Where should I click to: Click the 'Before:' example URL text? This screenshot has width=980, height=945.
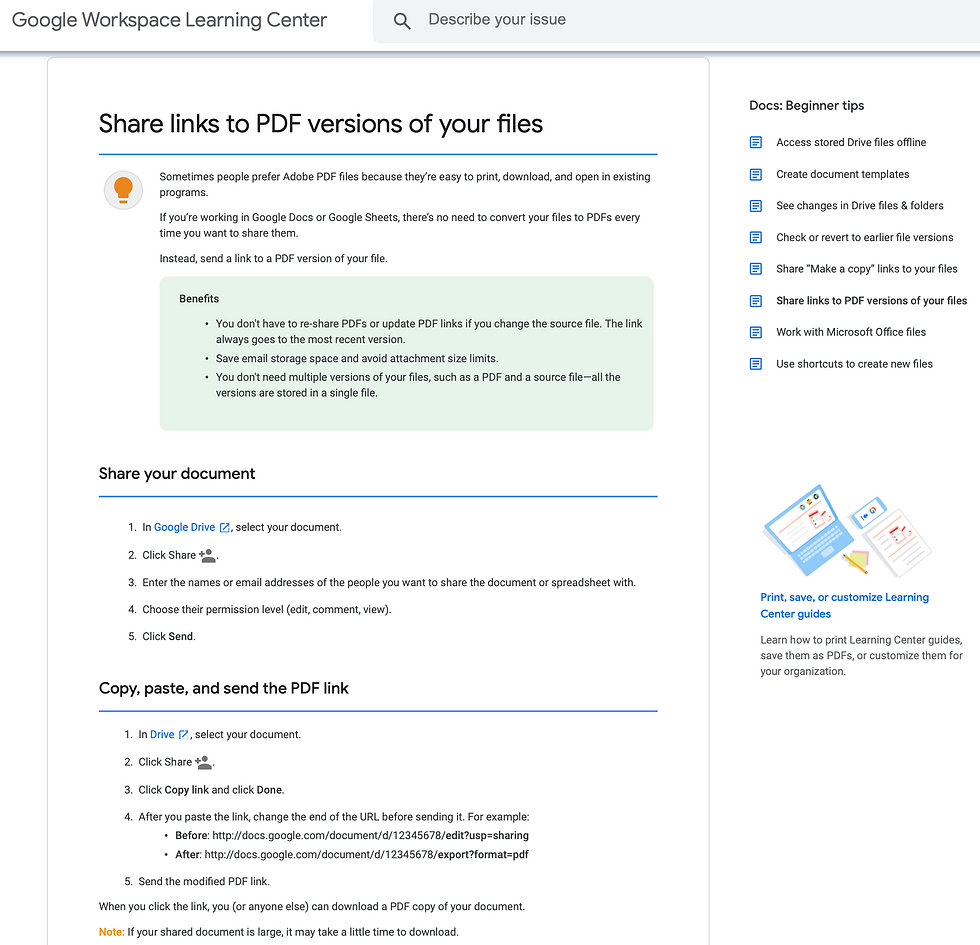coord(352,836)
